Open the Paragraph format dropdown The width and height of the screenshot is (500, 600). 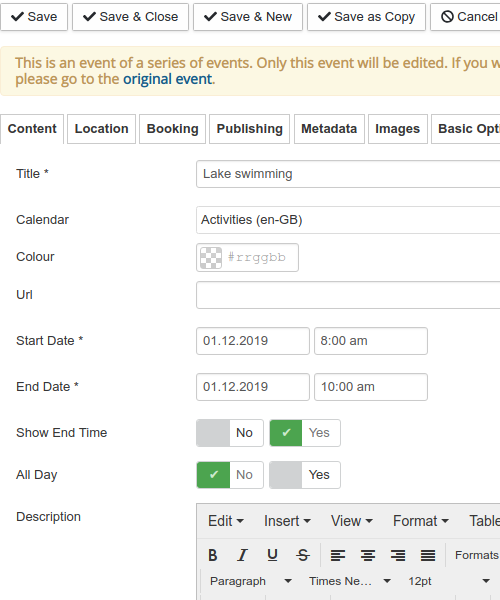[x=251, y=581]
